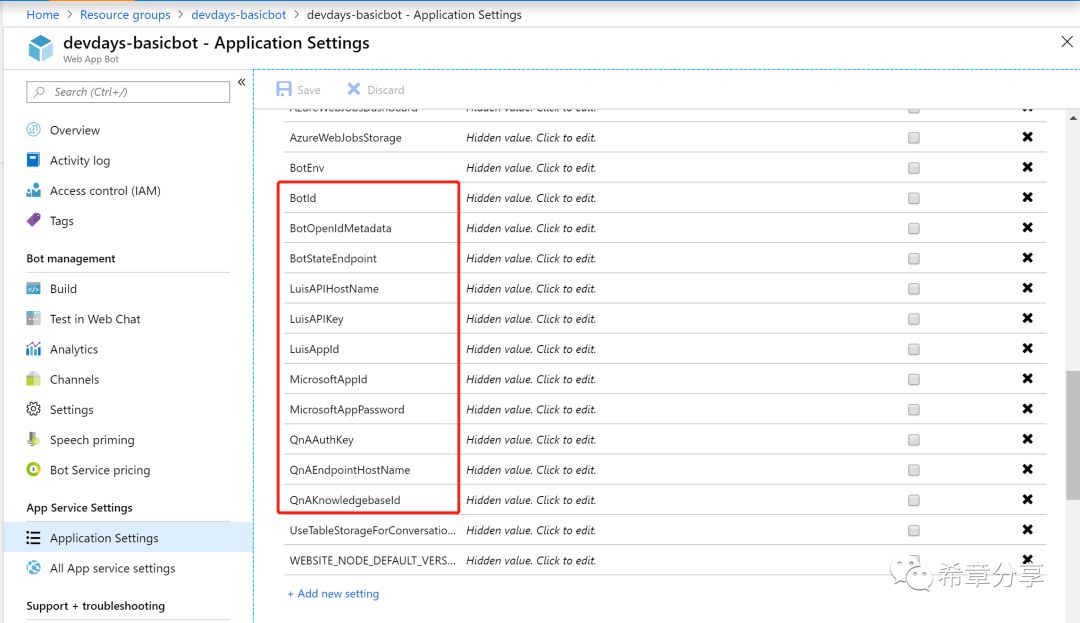Click the Activity log icon
Screen dimensions: 1080x623
(x=33, y=160)
